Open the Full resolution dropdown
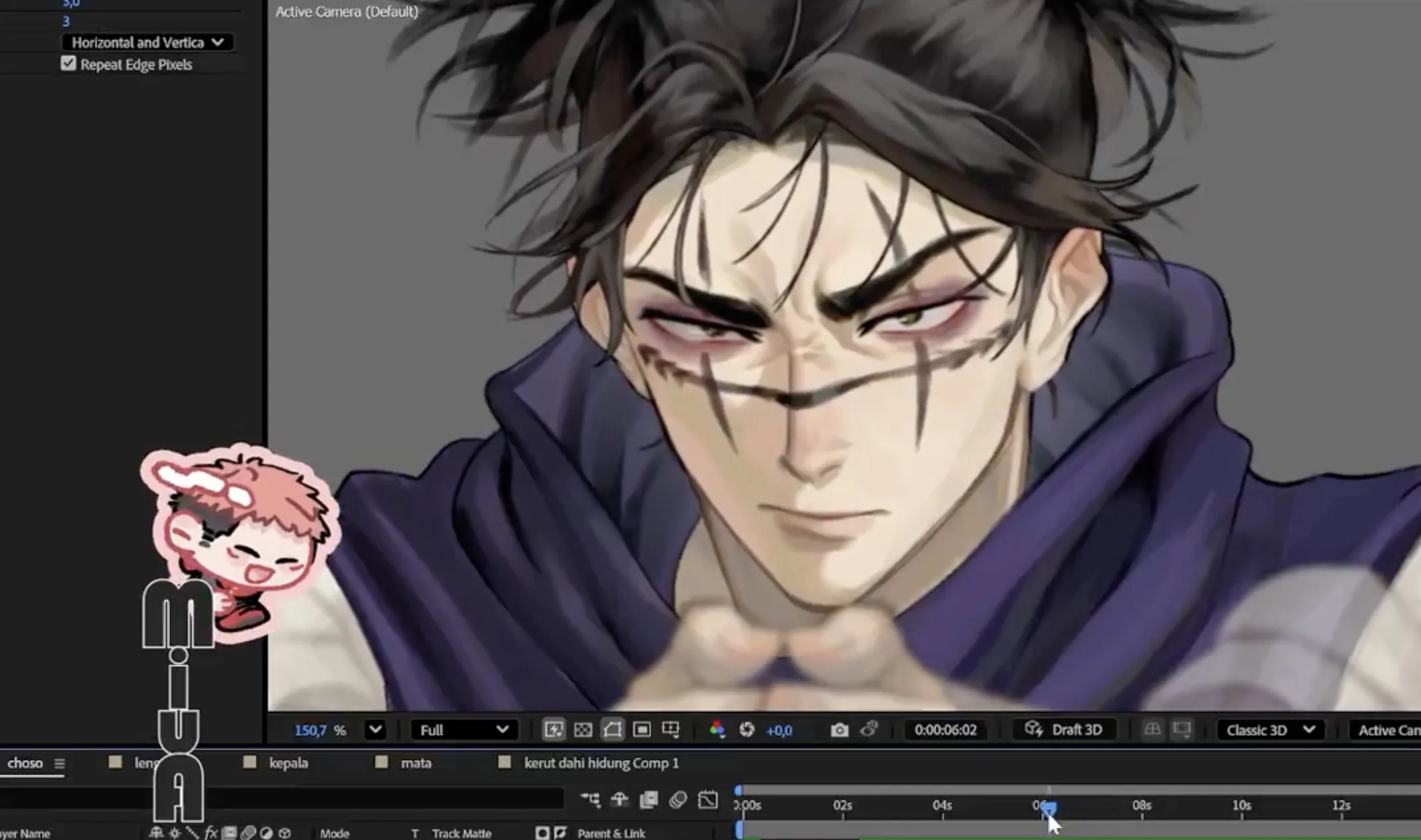The image size is (1421, 840). tap(465, 730)
